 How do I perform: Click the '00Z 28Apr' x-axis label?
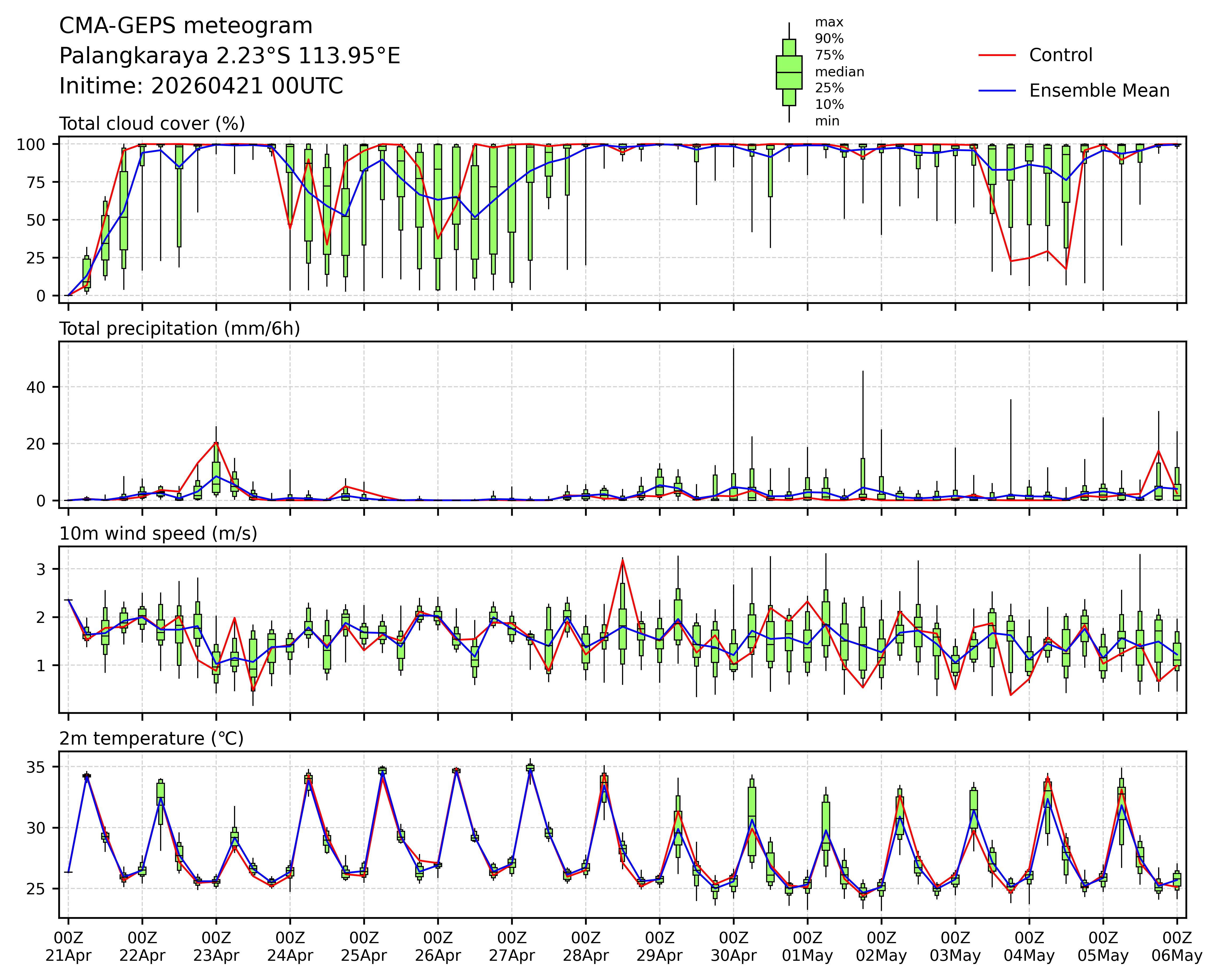pyautogui.click(x=585, y=947)
